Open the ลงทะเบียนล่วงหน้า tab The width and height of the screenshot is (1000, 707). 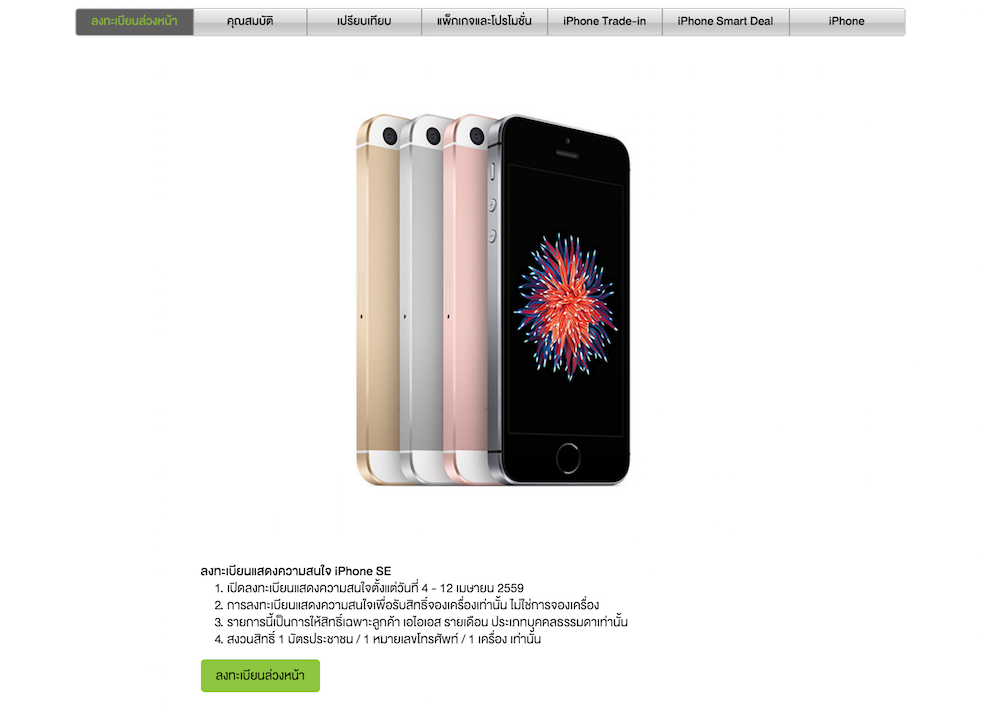[x=135, y=22]
